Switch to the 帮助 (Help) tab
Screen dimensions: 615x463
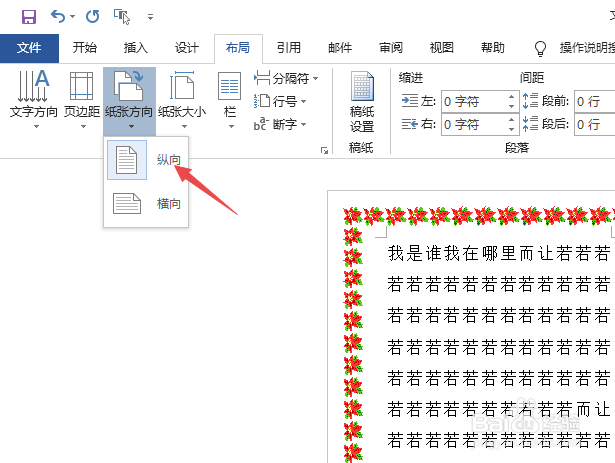[x=493, y=48]
